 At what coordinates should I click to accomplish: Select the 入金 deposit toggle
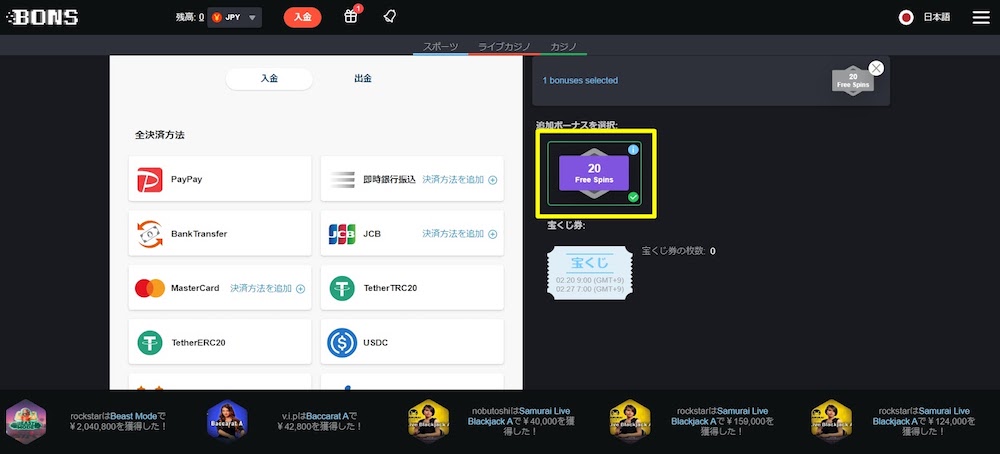269,78
